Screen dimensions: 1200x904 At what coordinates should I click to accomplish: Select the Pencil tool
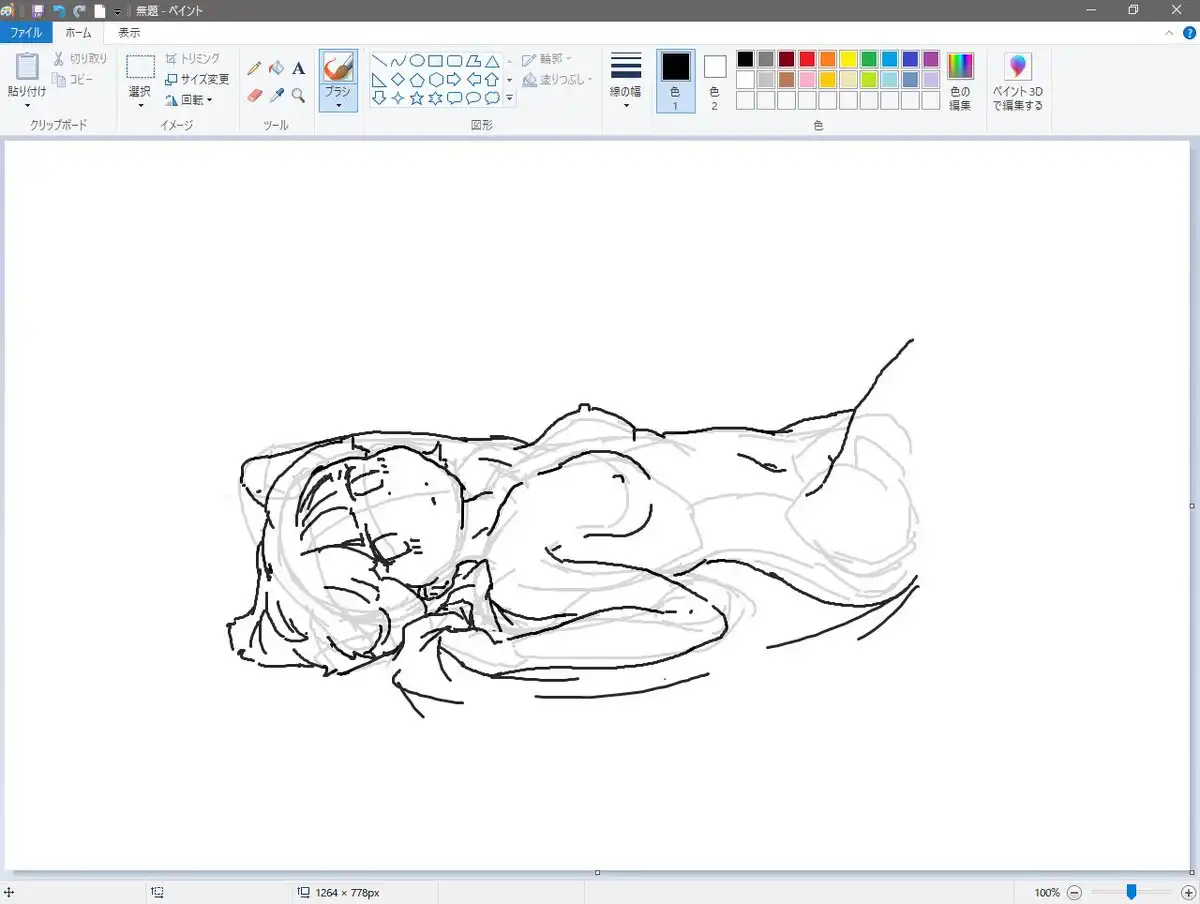pos(254,68)
